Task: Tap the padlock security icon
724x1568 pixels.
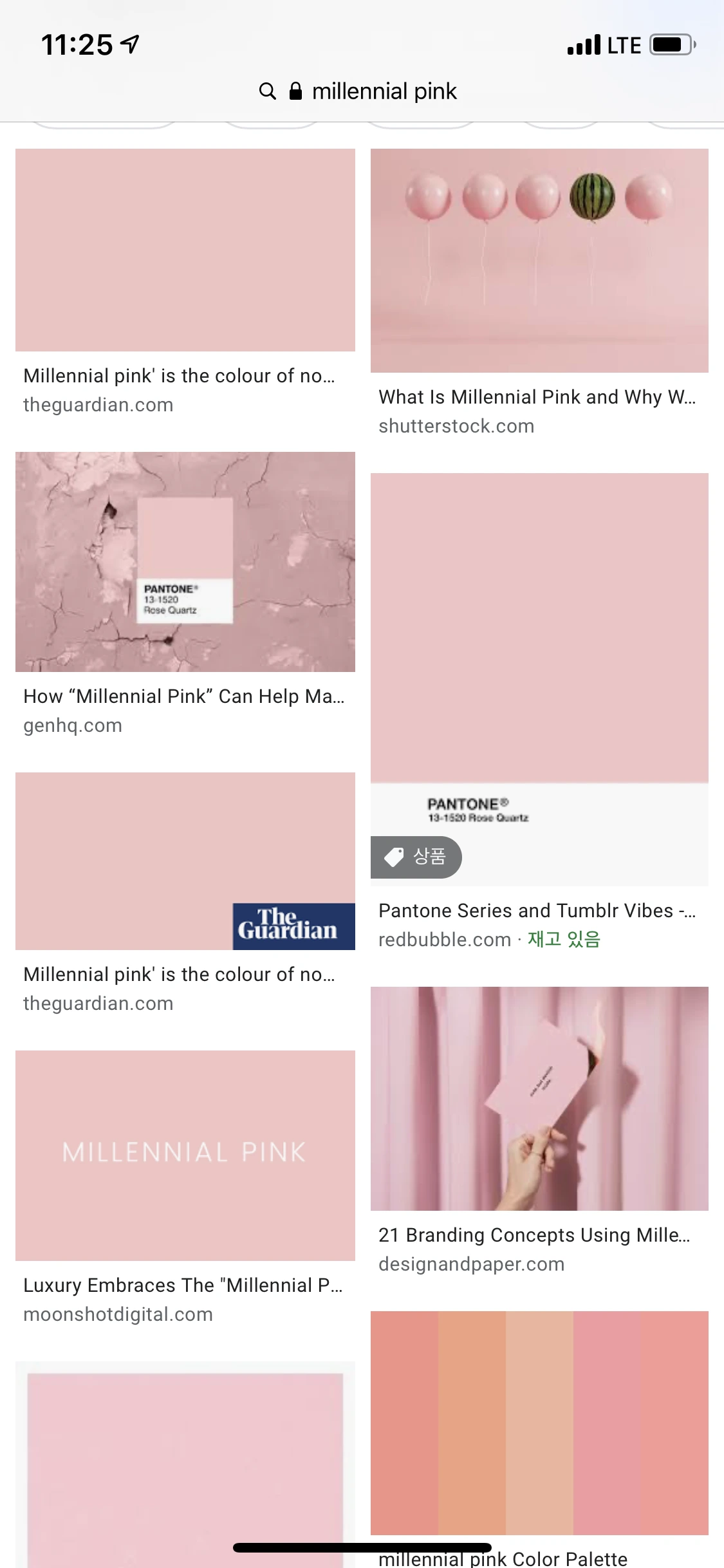Action: (295, 91)
